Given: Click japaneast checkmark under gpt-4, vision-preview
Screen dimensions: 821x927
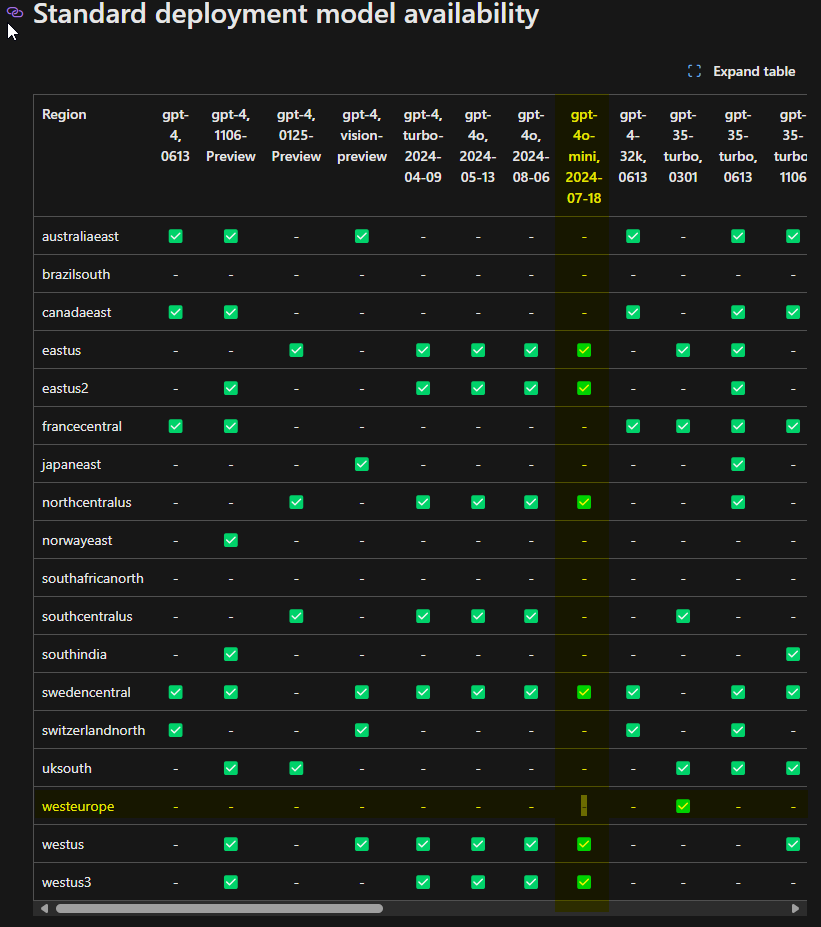Looking at the screenshot, I should coord(362,465).
